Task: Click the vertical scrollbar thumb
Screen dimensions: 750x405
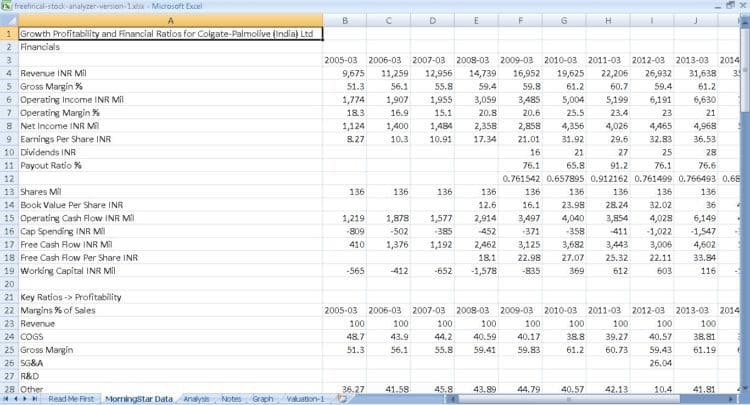Action: pyautogui.click(x=745, y=71)
